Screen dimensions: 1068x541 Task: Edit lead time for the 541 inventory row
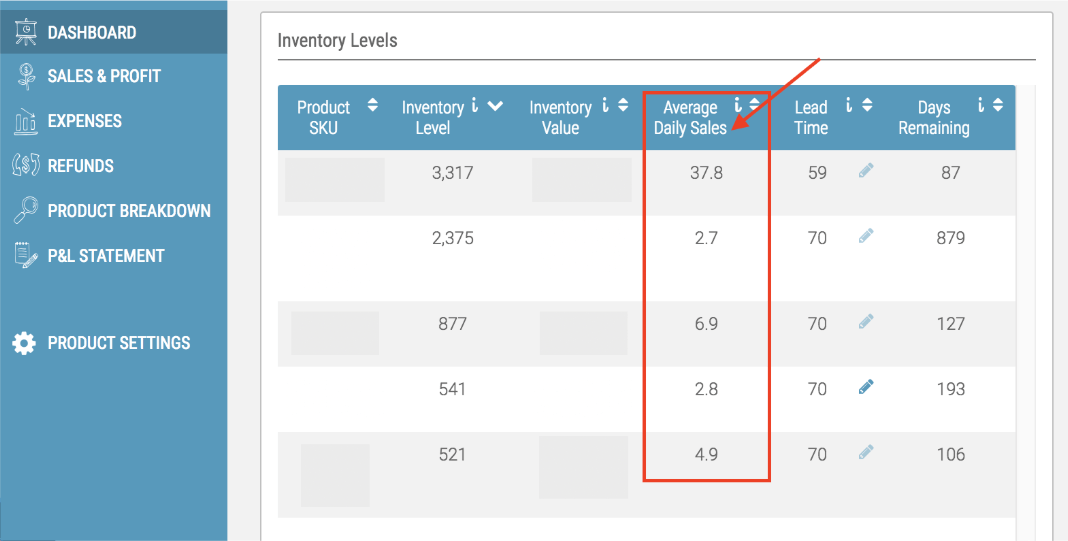click(866, 387)
